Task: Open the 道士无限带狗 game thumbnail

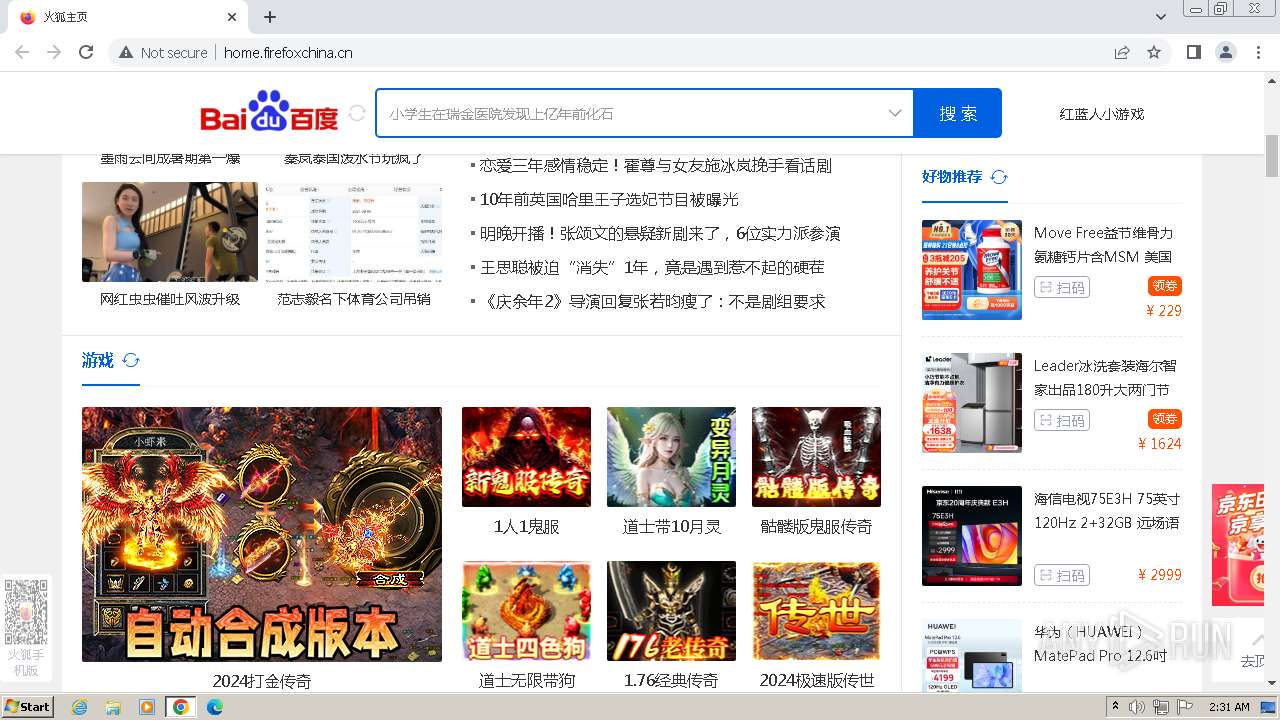Action: [x=526, y=611]
